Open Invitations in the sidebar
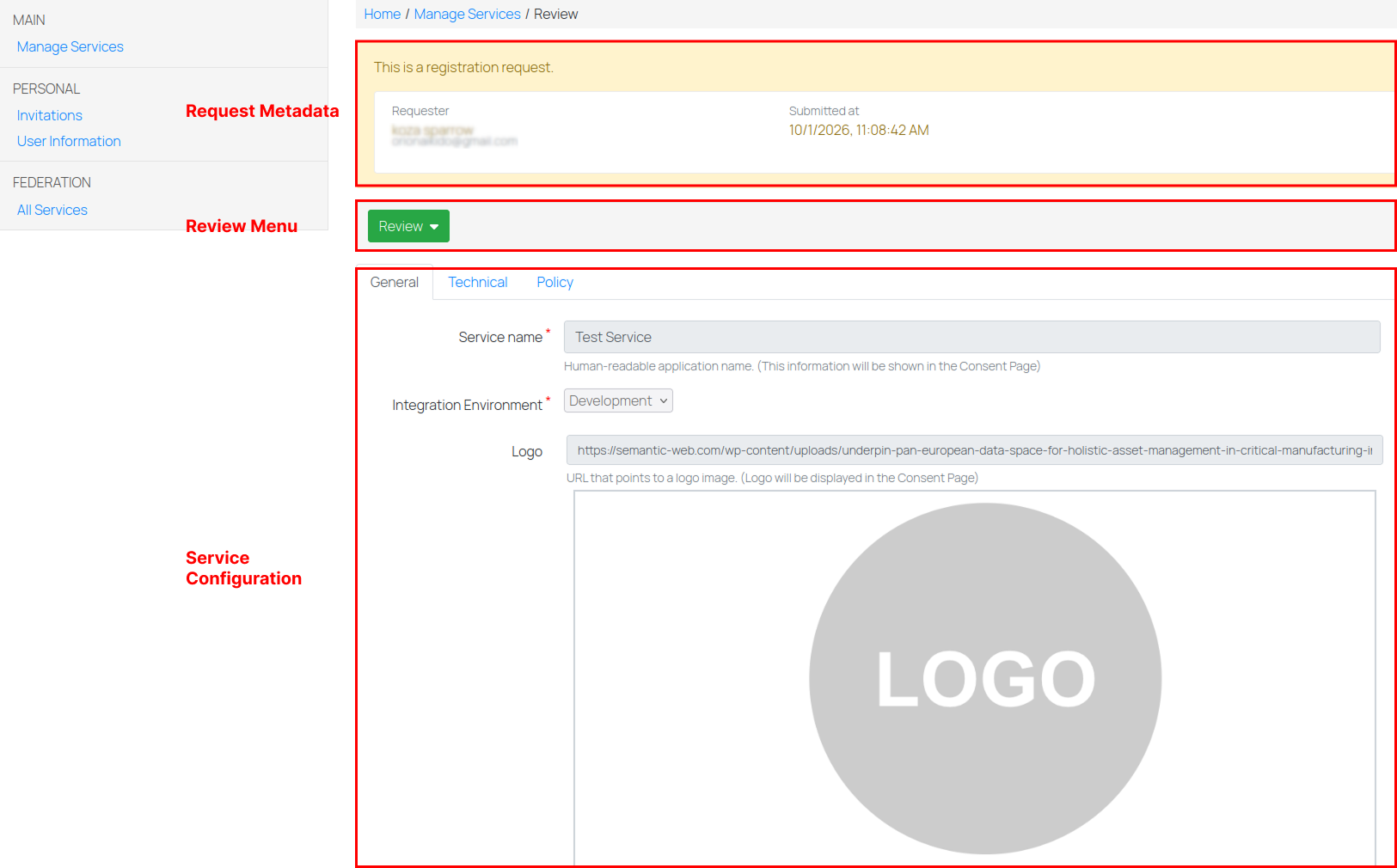Viewport: 1397px width, 868px height. [x=50, y=115]
